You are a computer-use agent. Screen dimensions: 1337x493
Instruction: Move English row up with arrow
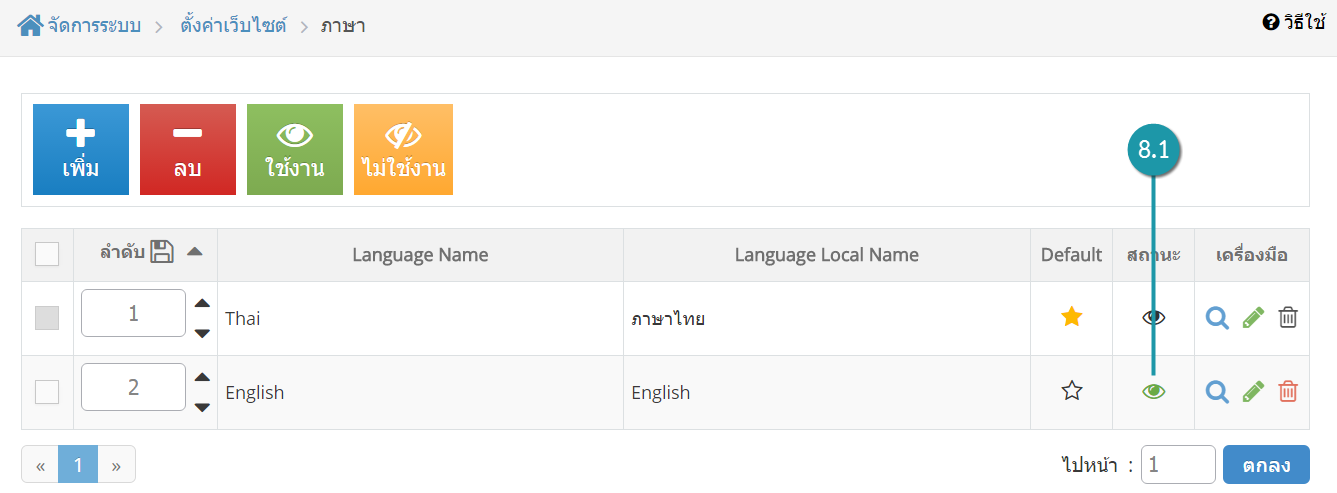tap(202, 377)
